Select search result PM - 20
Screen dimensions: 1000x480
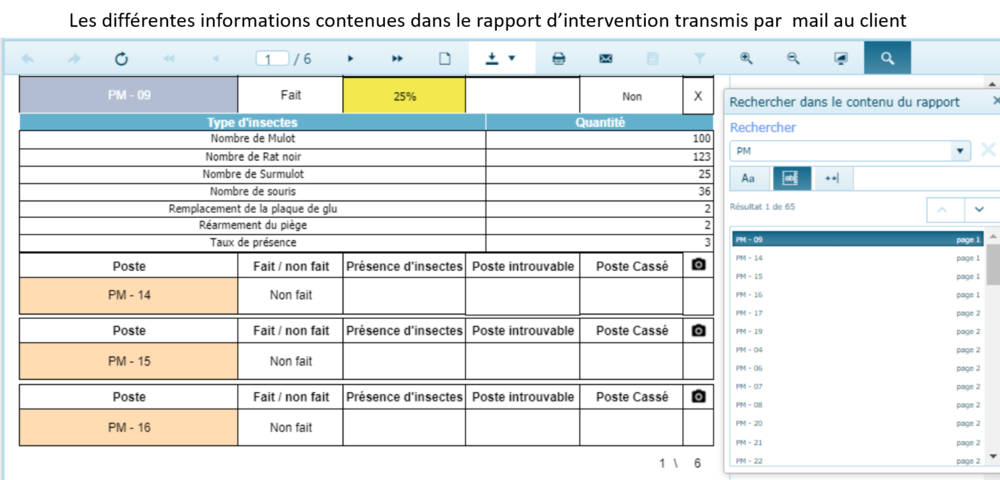pos(858,423)
